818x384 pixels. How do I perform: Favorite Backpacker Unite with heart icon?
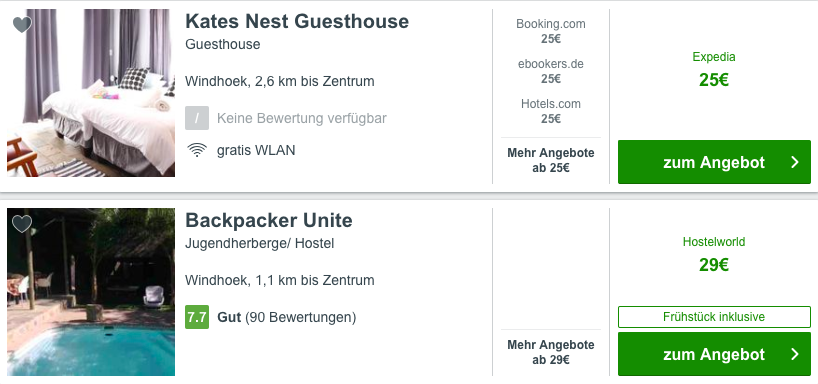[22, 224]
